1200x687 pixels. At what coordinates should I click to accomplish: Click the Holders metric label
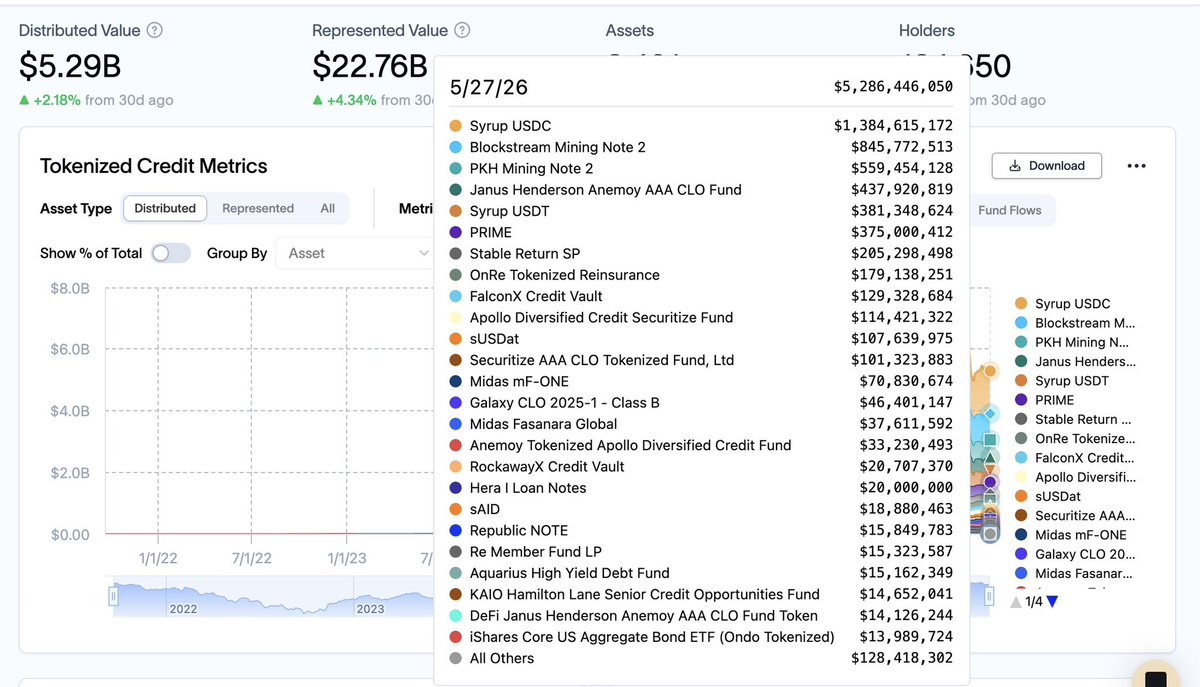[x=927, y=31]
